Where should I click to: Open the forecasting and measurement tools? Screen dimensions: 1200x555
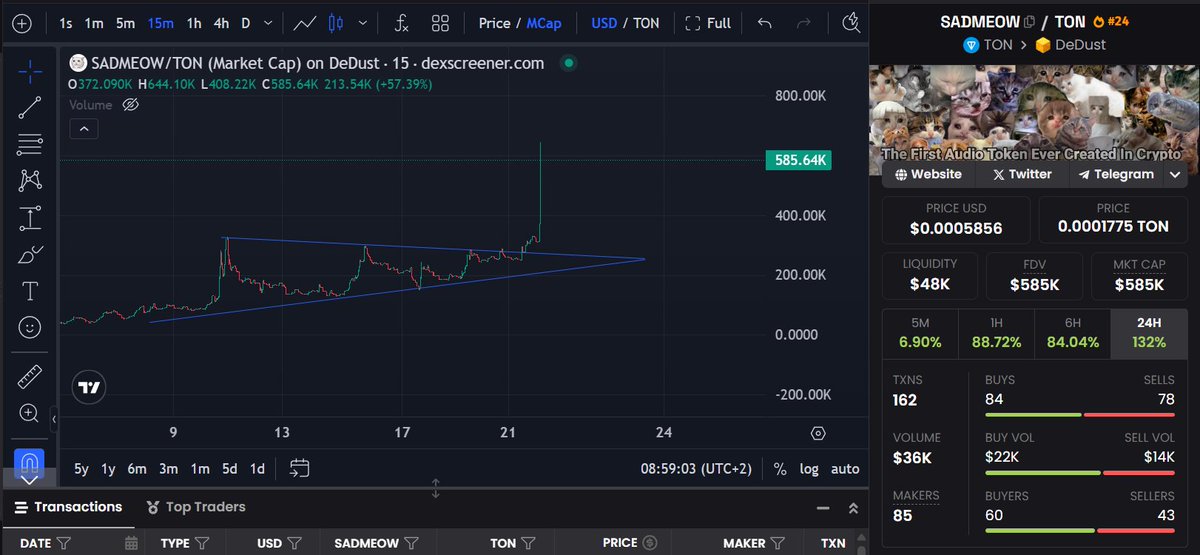click(30, 217)
